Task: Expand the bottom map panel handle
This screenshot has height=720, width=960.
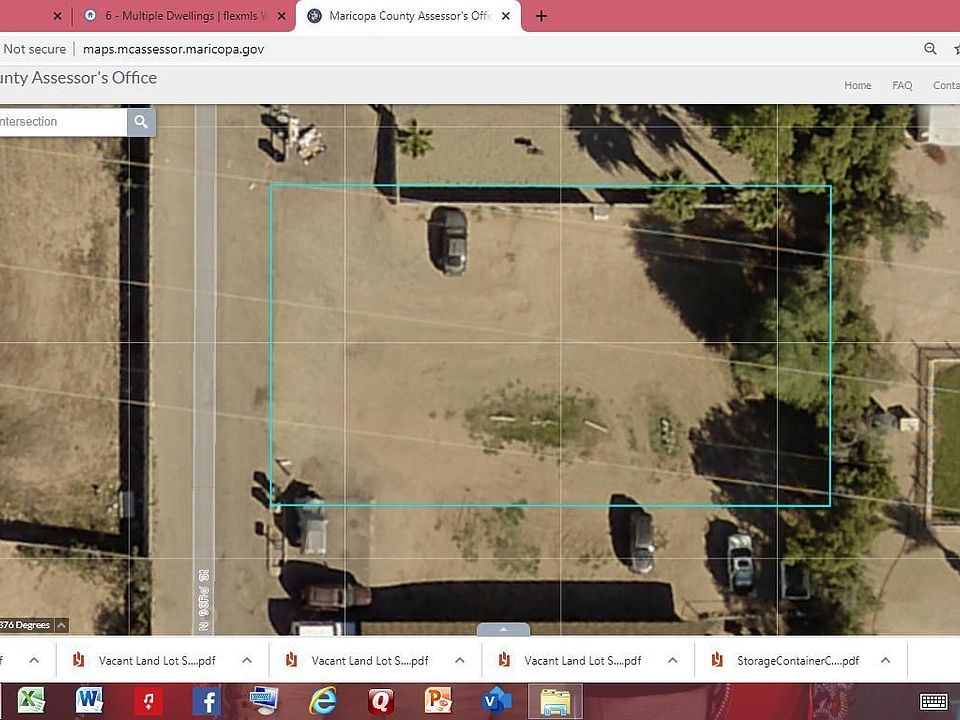Action: point(503,629)
